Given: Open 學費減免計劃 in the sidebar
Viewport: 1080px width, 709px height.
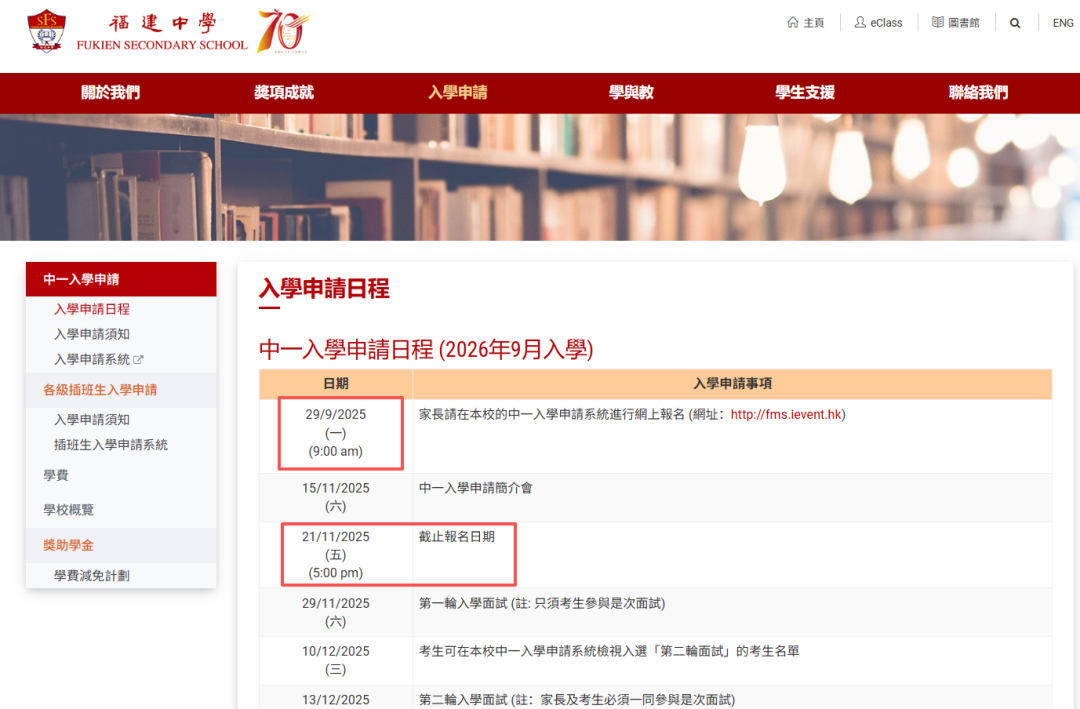Looking at the screenshot, I should pyautogui.click(x=92, y=575).
